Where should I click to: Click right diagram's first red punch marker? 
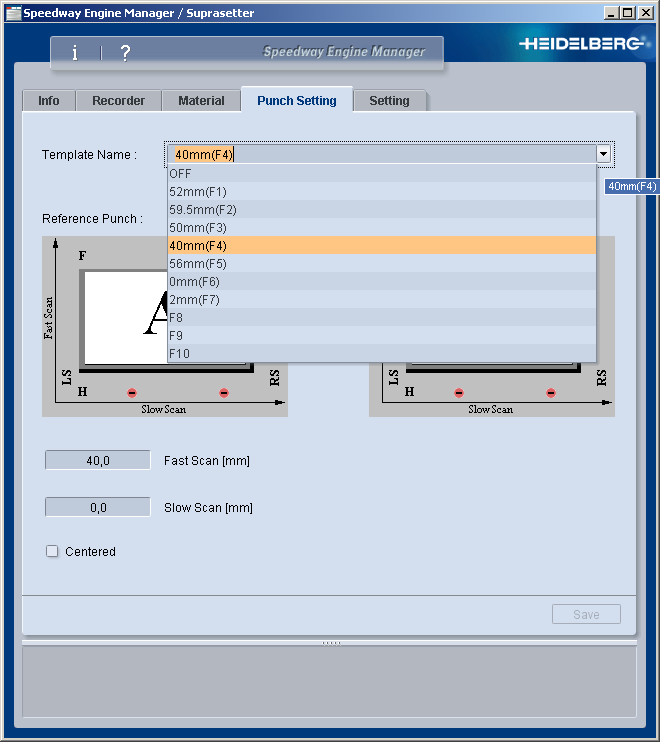click(x=459, y=393)
